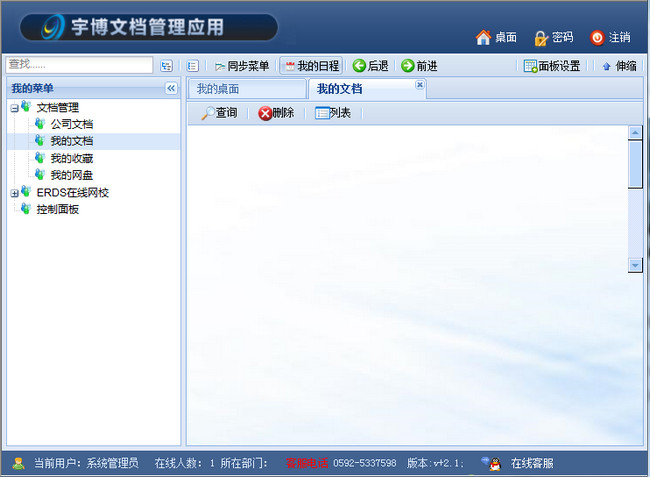Click tree view icon beside search box
The image size is (650, 477).
[x=167, y=66]
